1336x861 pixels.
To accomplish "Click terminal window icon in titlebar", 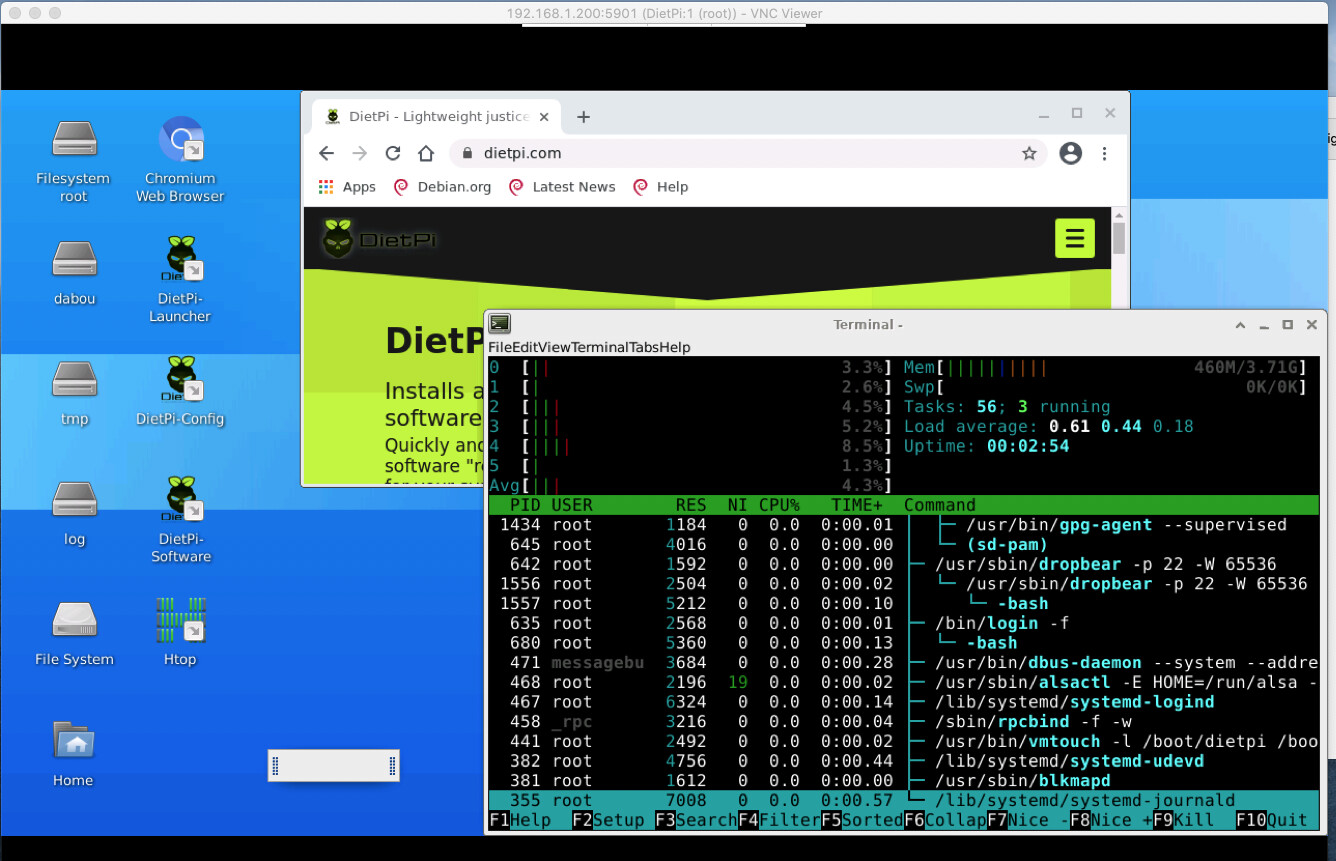I will tap(500, 324).
